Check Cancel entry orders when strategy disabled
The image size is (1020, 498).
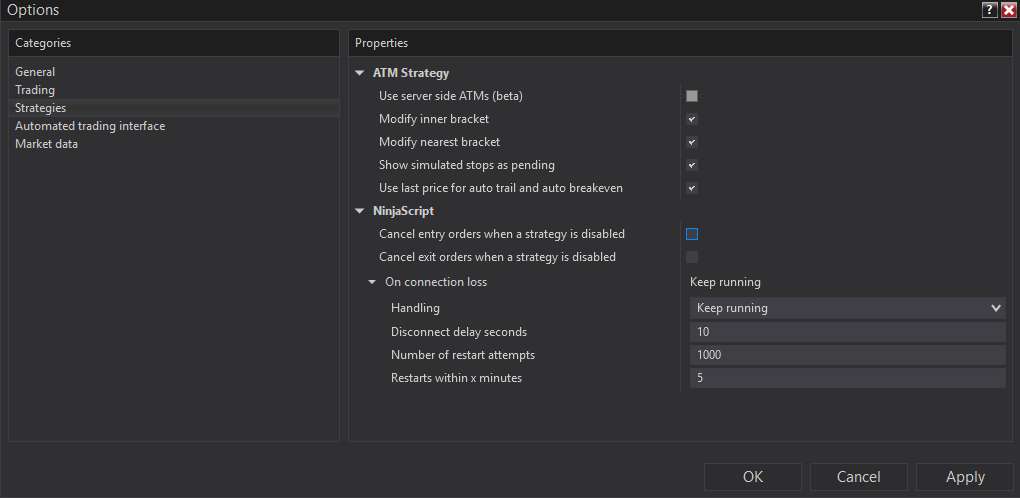tap(692, 234)
